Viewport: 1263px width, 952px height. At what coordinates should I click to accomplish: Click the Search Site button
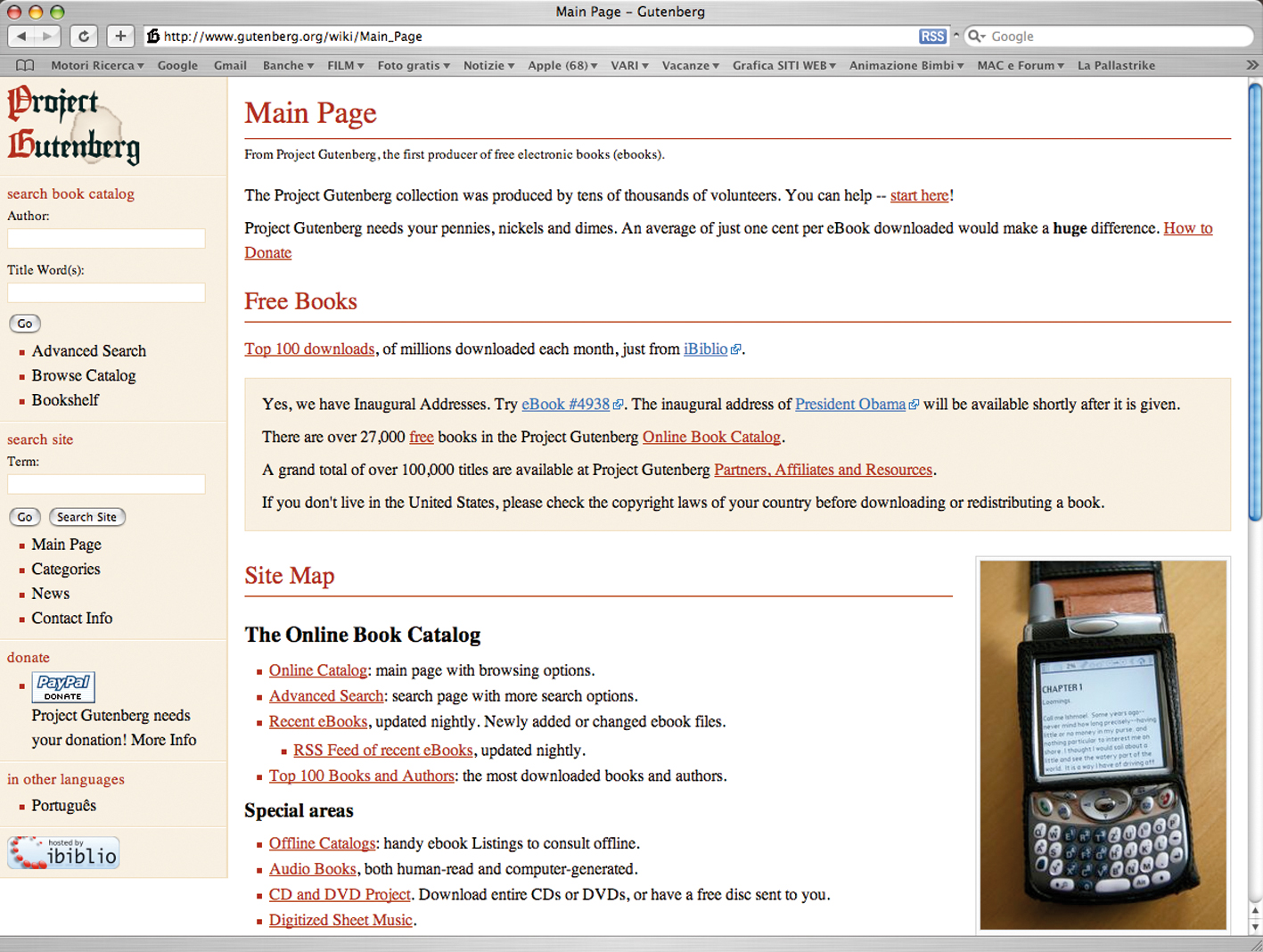[x=86, y=517]
